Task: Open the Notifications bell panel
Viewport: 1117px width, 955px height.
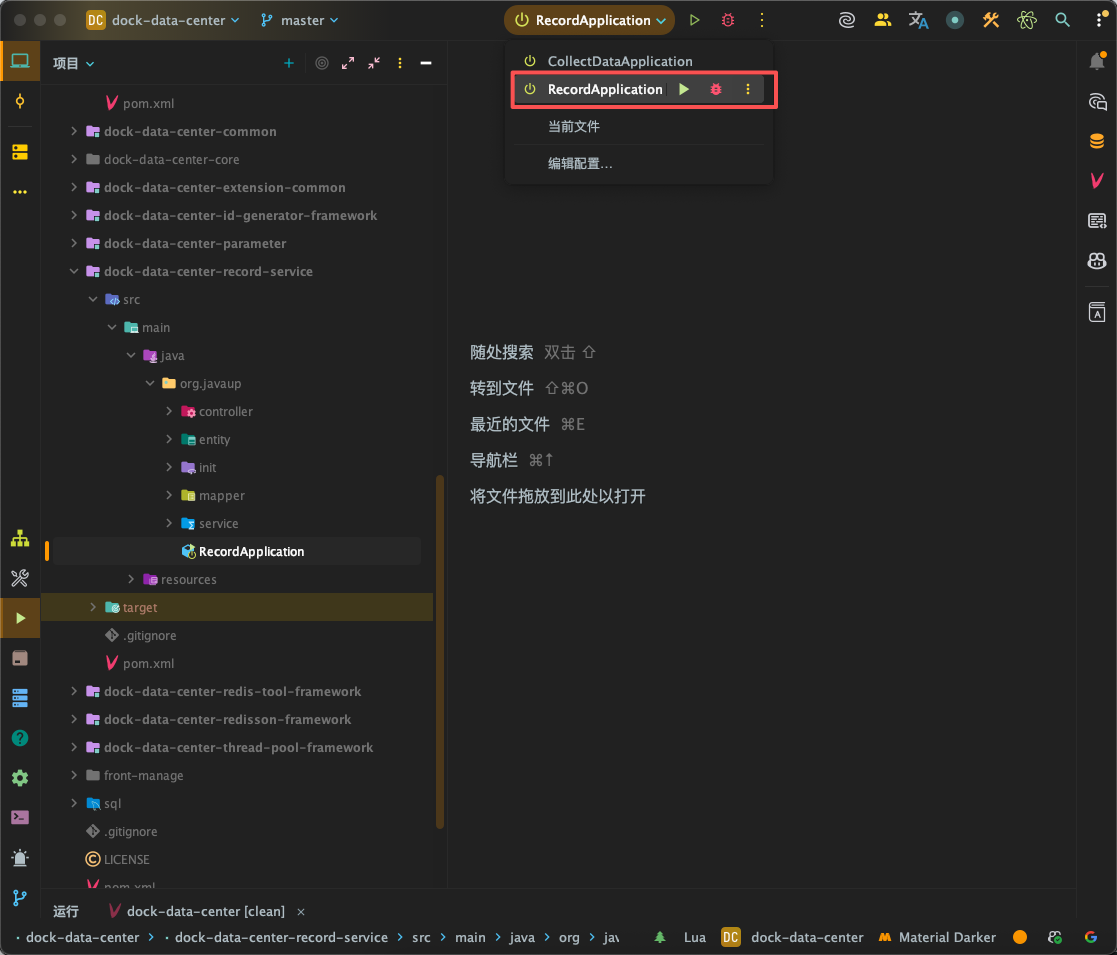Action: coord(1097,62)
